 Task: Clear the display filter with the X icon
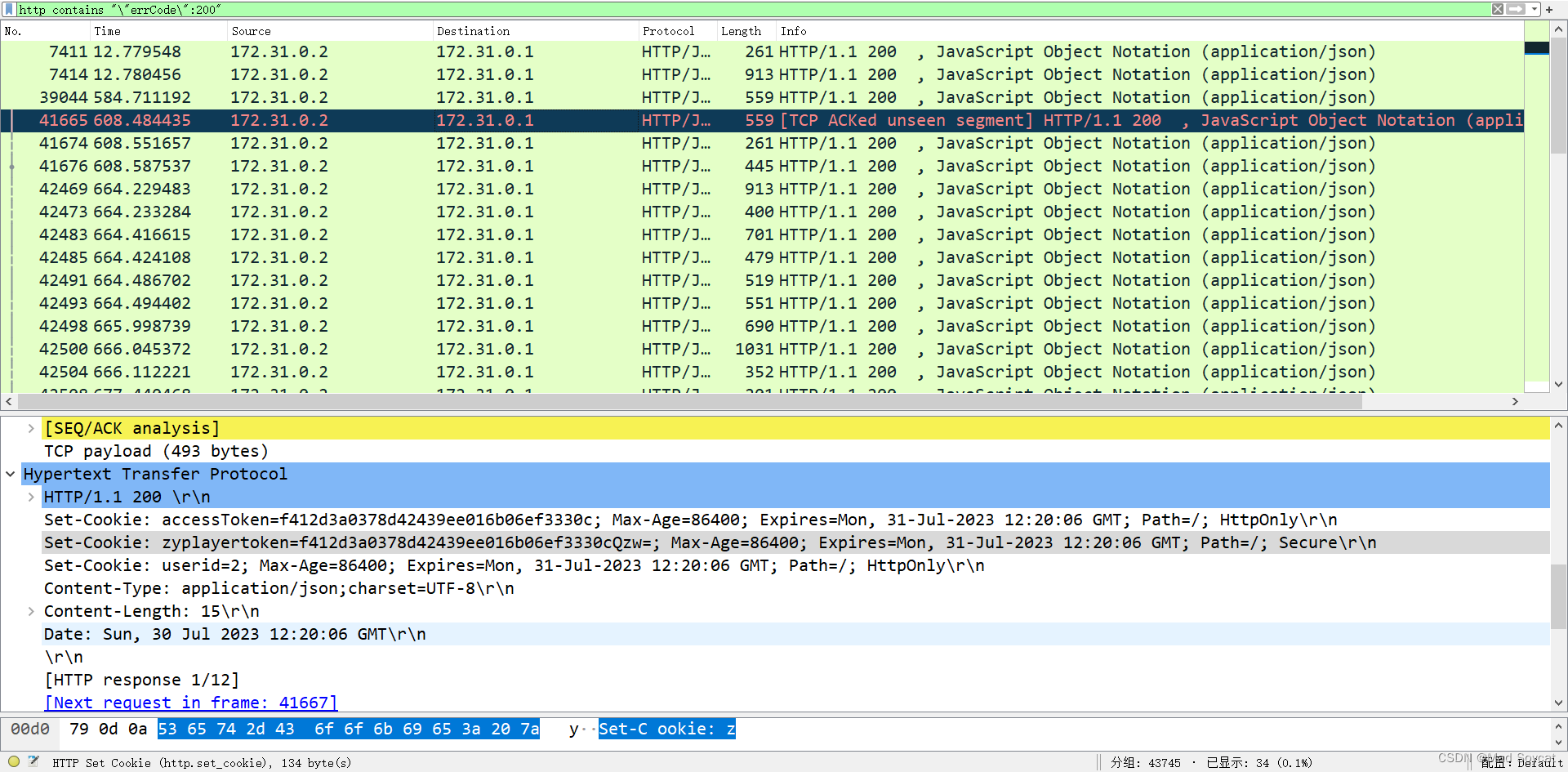pos(1498,9)
